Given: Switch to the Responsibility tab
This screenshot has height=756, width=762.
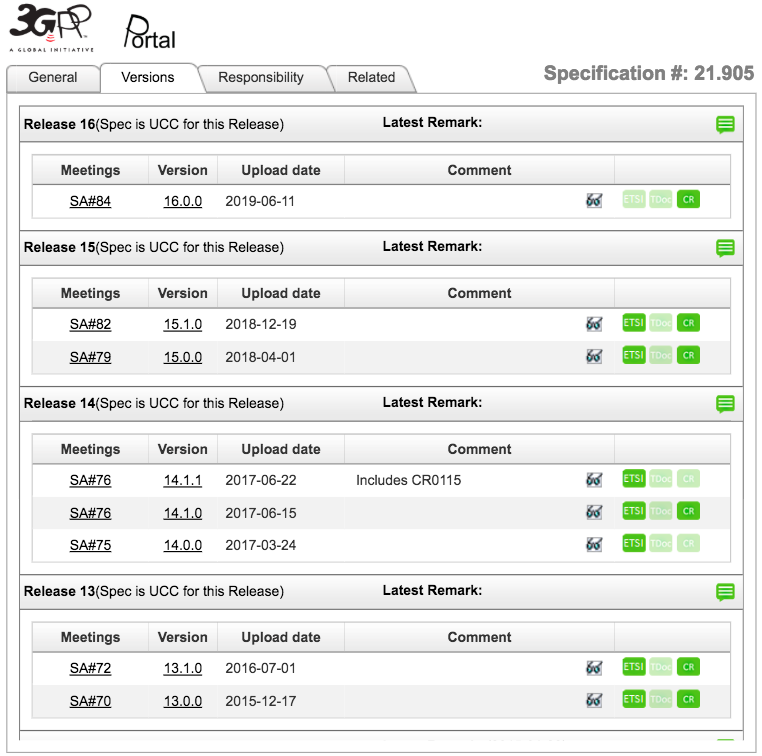Looking at the screenshot, I should point(261,78).
